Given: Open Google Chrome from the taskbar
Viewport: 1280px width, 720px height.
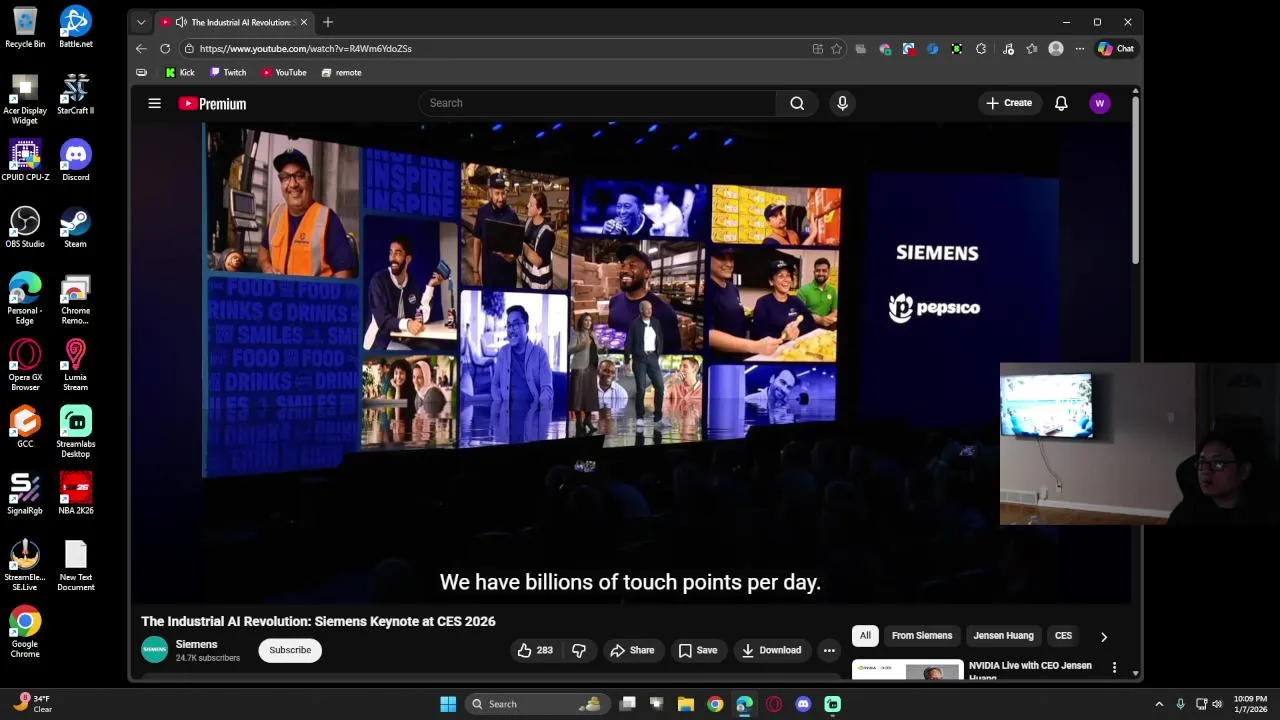Looking at the screenshot, I should tap(715, 704).
